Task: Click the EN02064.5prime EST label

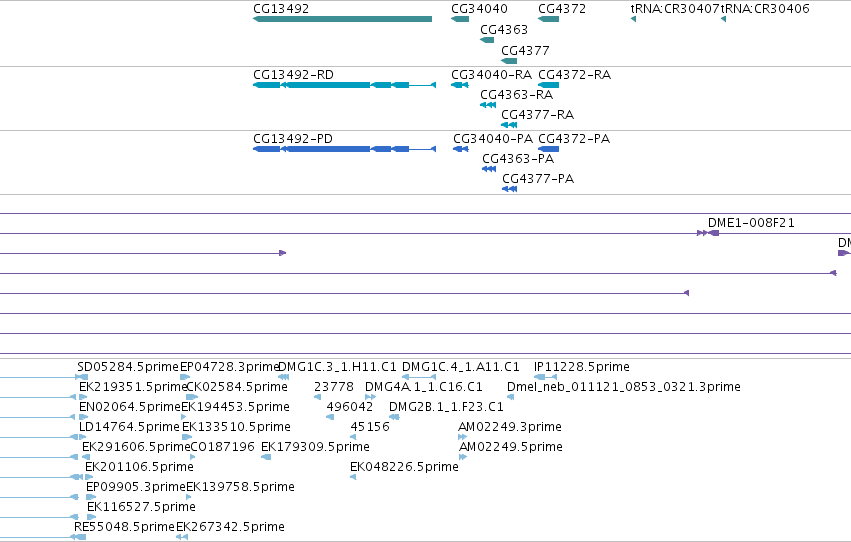Action: click(x=129, y=407)
